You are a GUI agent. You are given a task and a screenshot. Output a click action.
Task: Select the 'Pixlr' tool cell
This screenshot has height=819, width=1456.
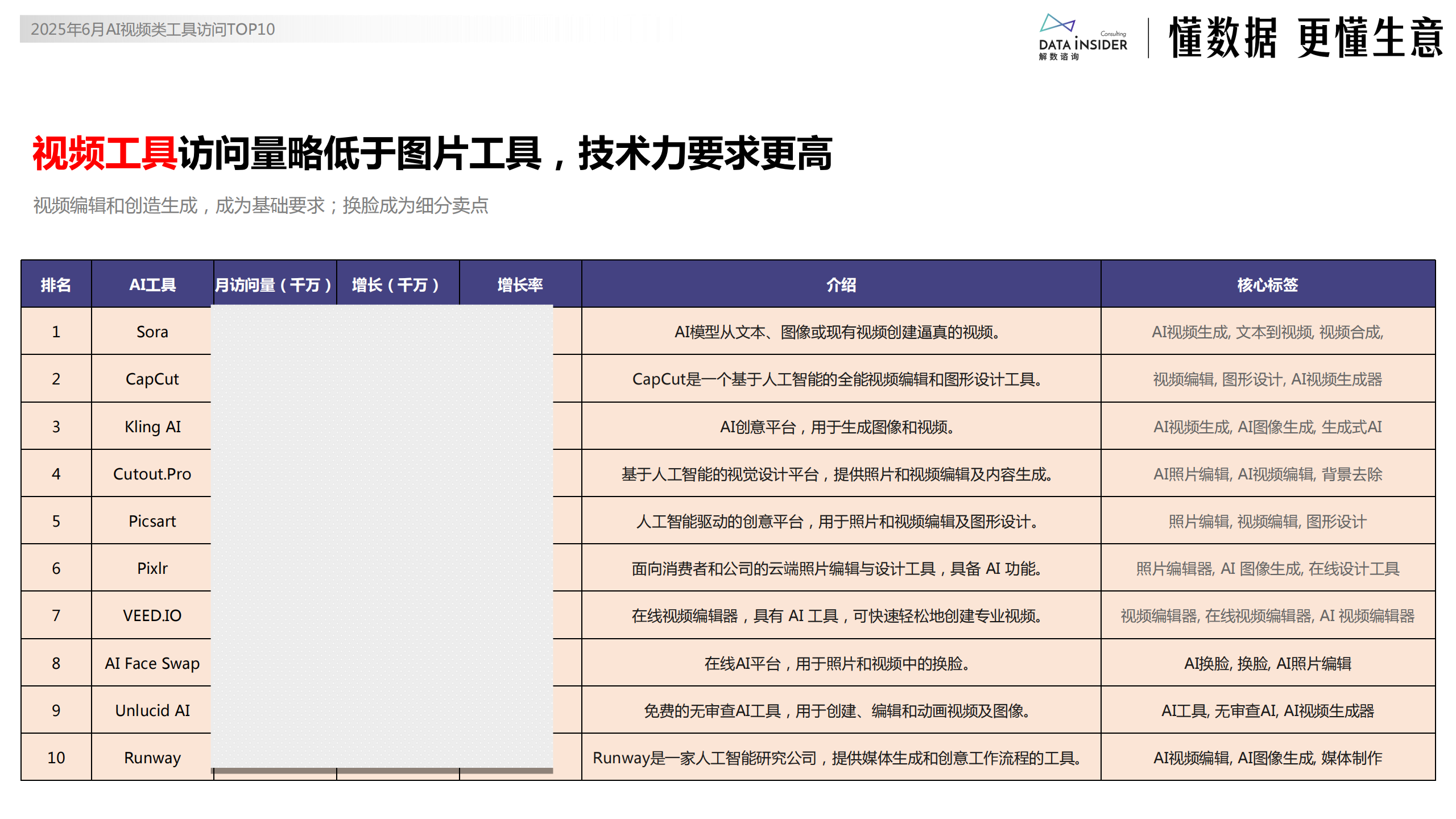click(x=152, y=568)
